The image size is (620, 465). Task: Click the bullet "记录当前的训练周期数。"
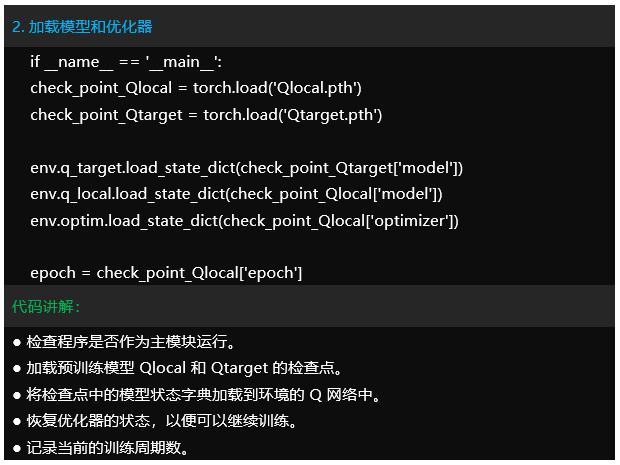click(108, 447)
